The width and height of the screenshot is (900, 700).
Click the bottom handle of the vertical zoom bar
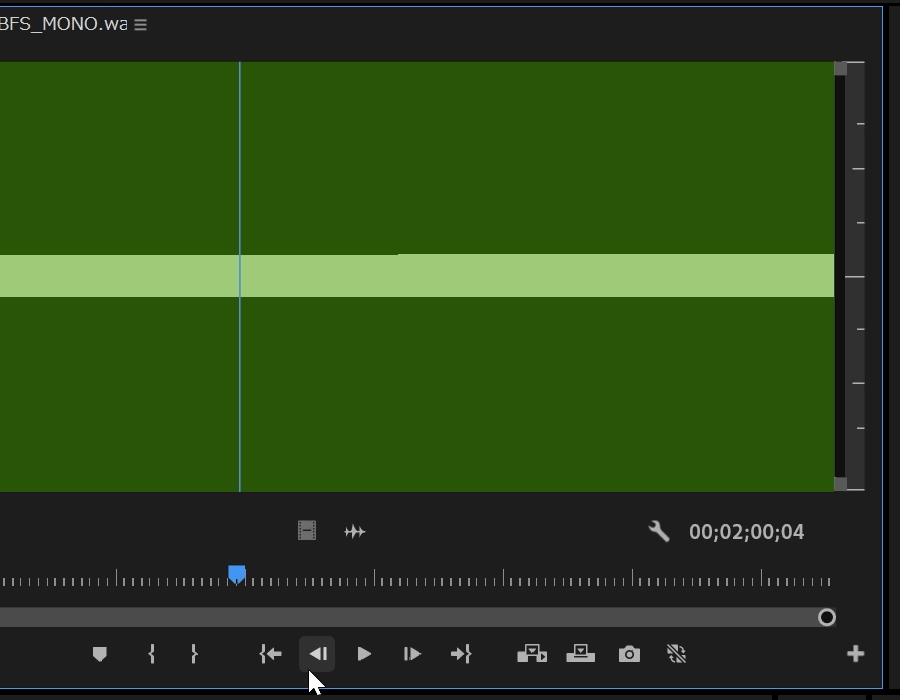click(x=840, y=484)
